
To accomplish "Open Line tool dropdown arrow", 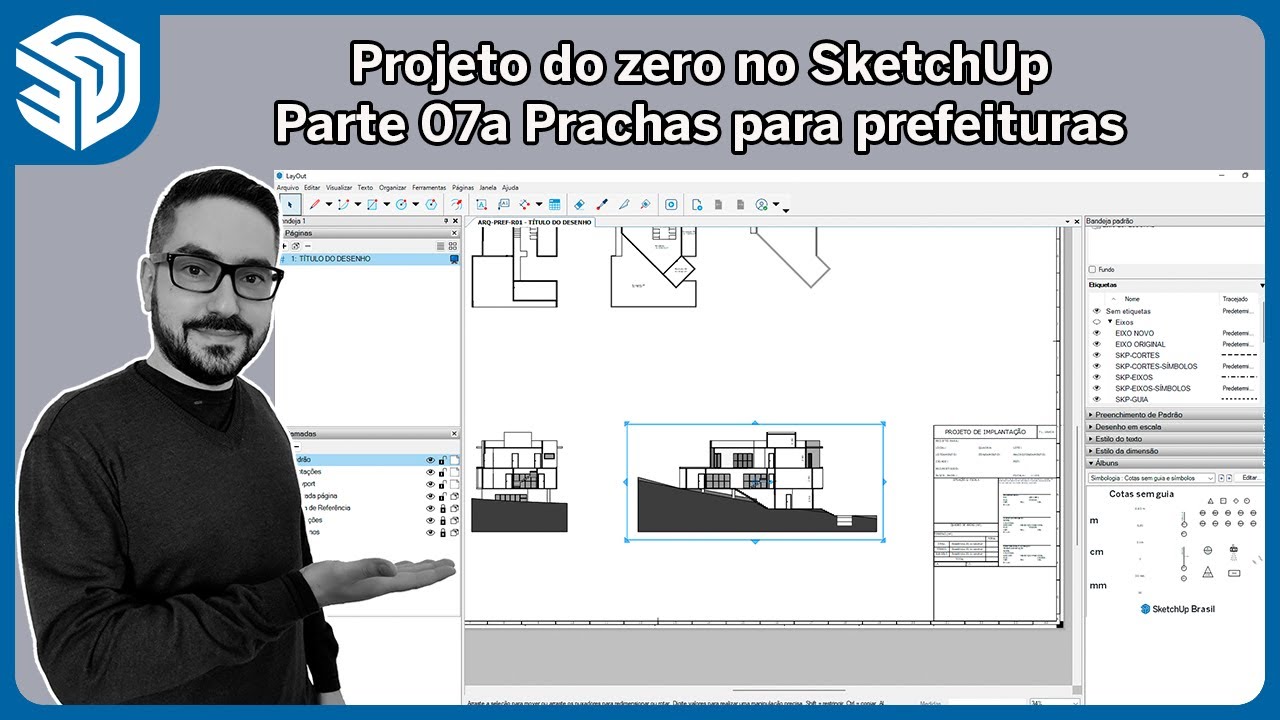I will [x=329, y=204].
